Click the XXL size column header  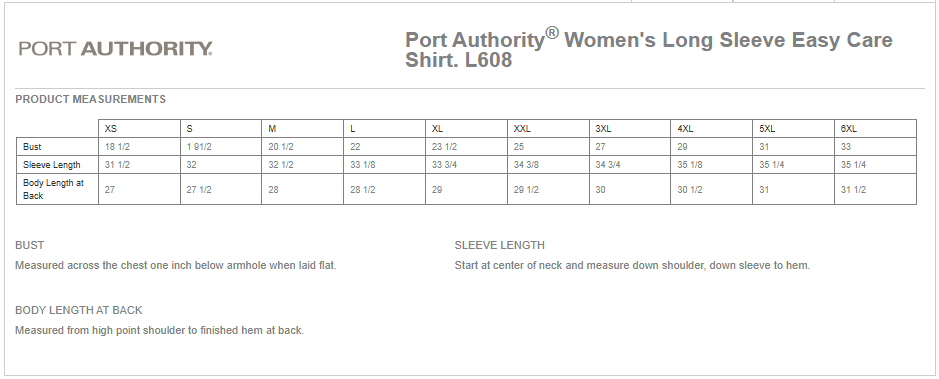522,129
